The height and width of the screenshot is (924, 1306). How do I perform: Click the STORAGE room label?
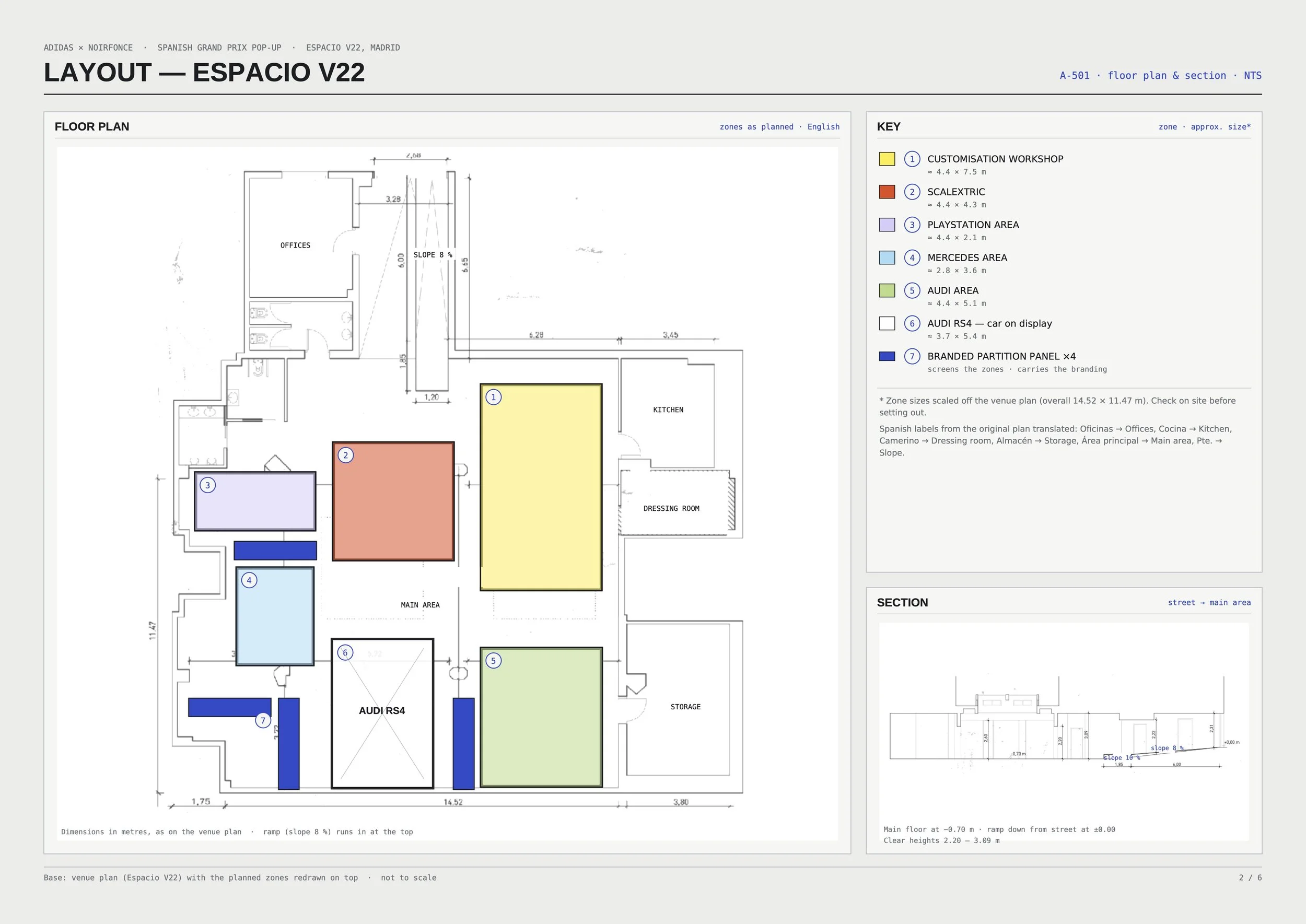[686, 707]
